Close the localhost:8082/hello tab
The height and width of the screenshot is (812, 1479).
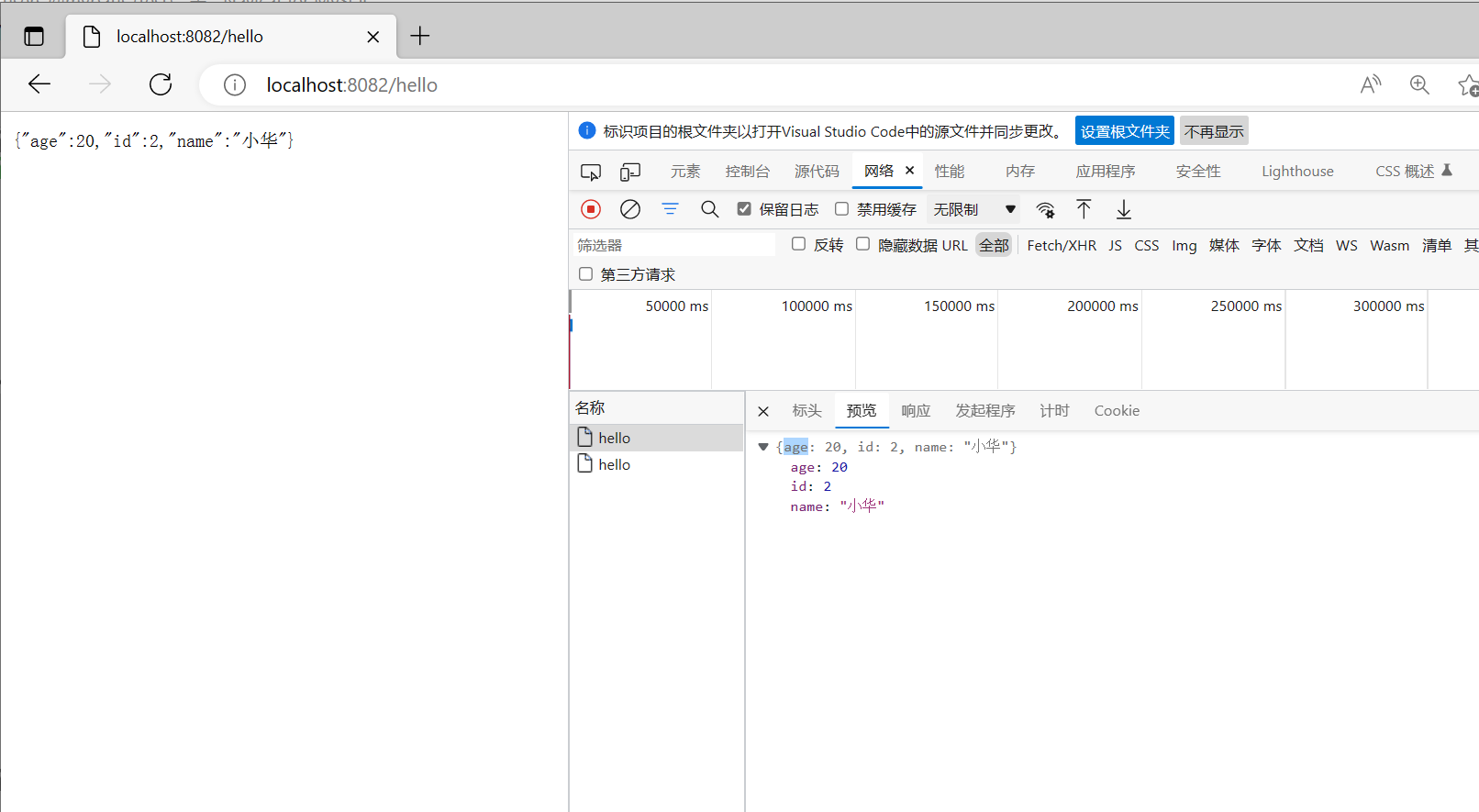(373, 37)
